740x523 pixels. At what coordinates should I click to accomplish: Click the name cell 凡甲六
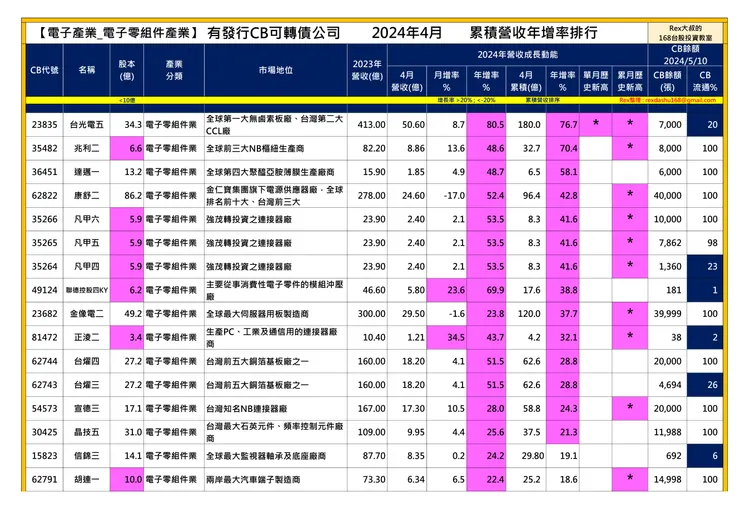click(x=86, y=219)
